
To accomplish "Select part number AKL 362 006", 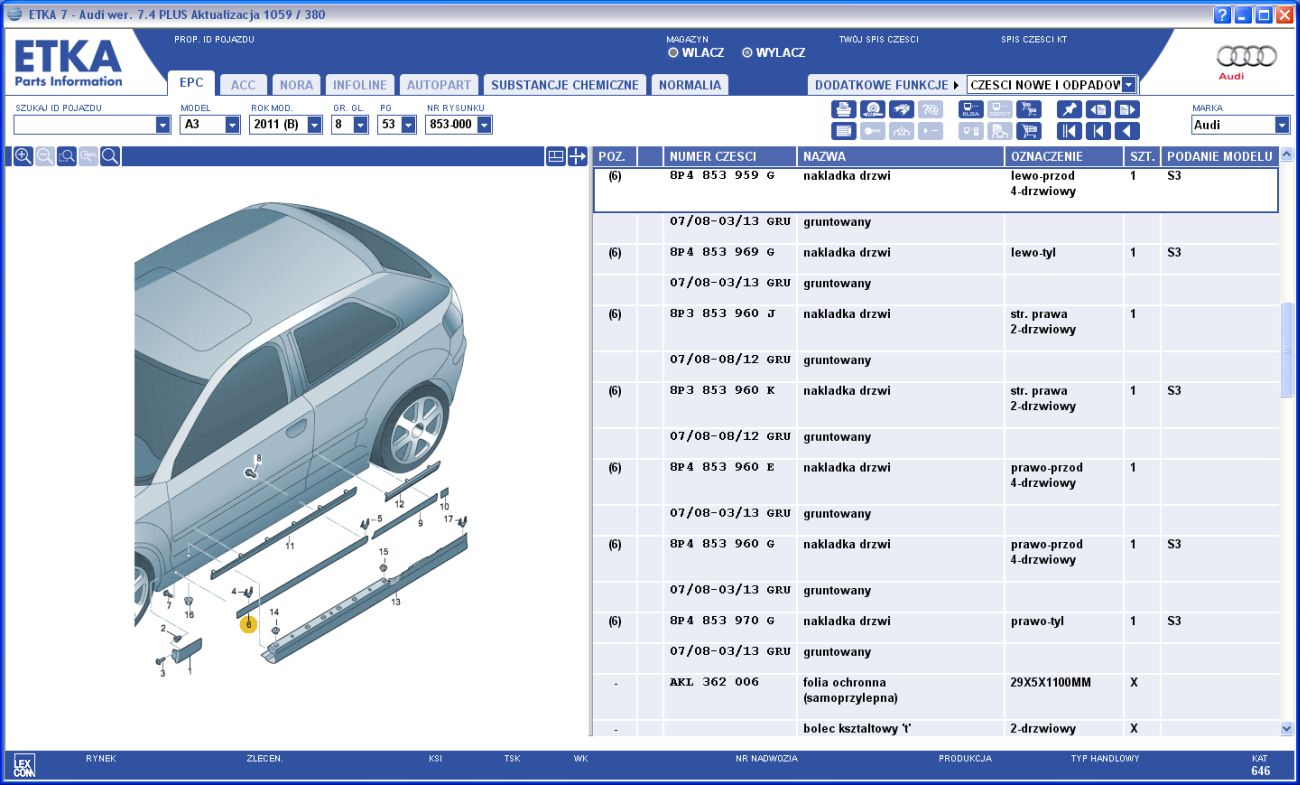I will [x=714, y=682].
